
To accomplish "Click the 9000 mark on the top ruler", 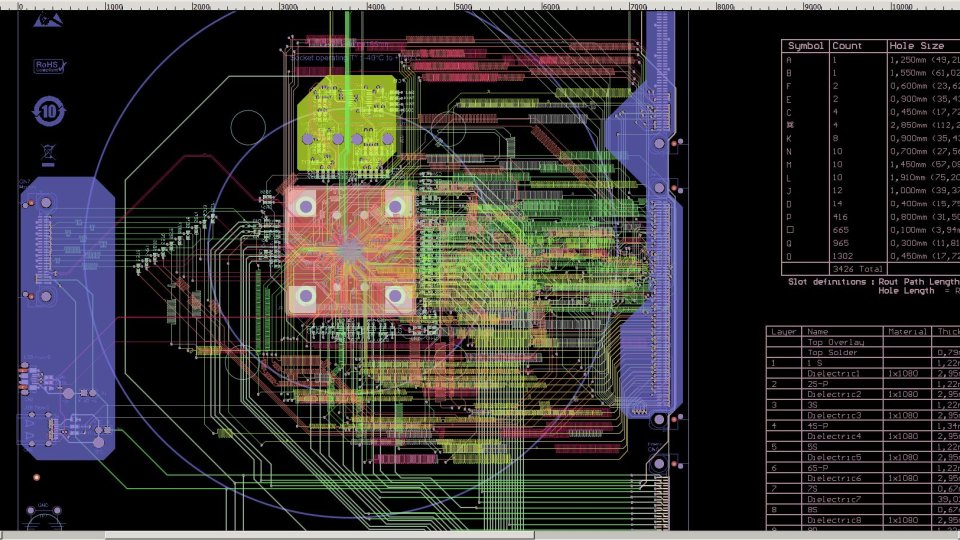I will (812, 7).
